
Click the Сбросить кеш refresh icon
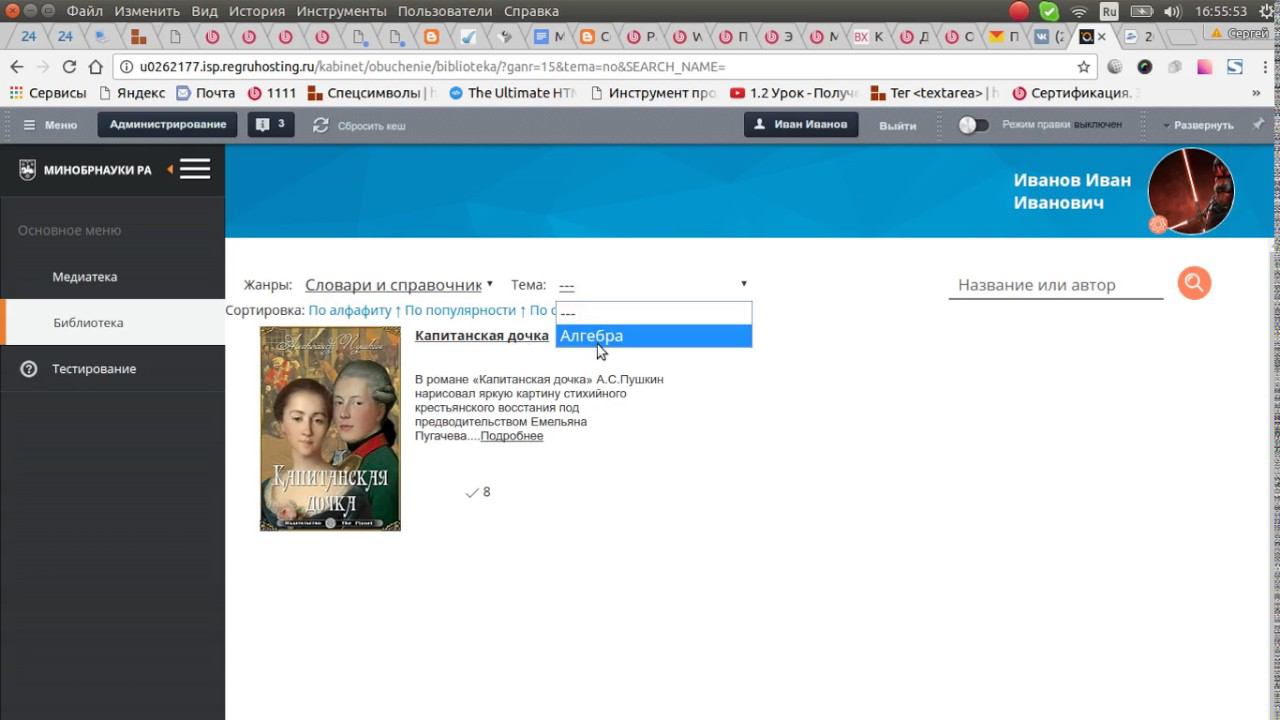click(x=320, y=125)
